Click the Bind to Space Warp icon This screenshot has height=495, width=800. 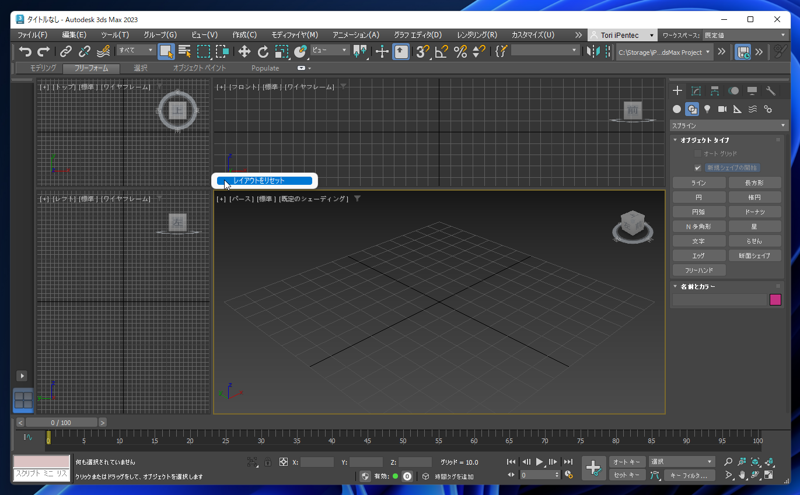tap(103, 51)
